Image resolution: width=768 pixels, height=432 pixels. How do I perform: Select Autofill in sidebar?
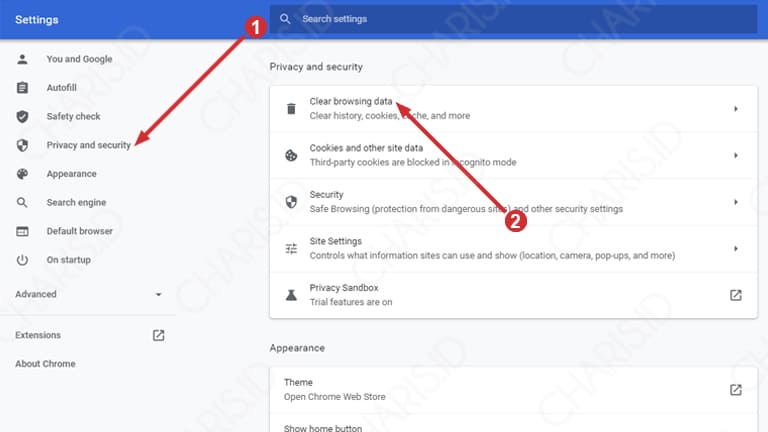tap(62, 88)
